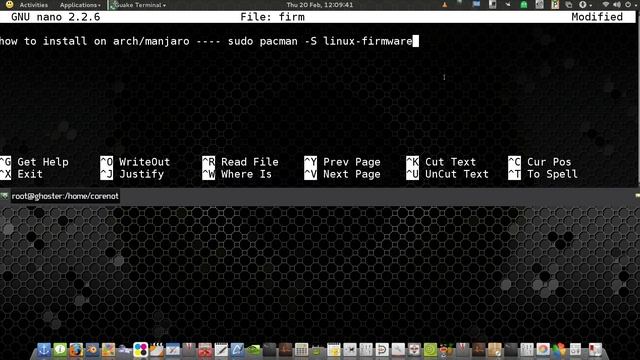Click the 'Next Page' shortcut label
The image size is (640, 360).
352,174
